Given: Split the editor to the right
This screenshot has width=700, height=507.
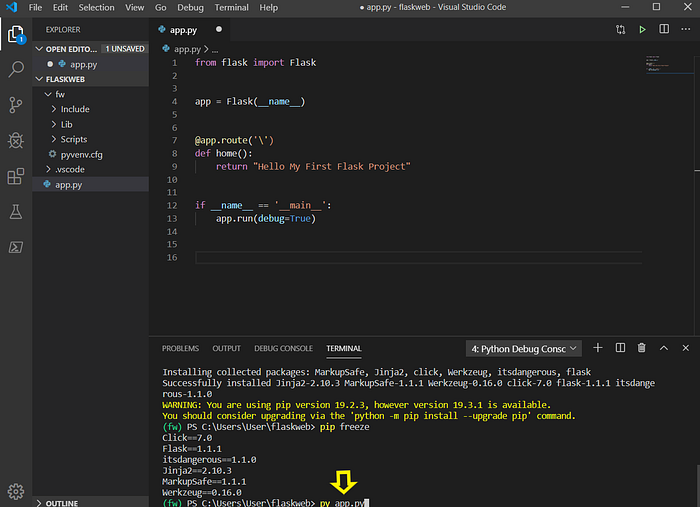Looking at the screenshot, I should pyautogui.click(x=664, y=30).
